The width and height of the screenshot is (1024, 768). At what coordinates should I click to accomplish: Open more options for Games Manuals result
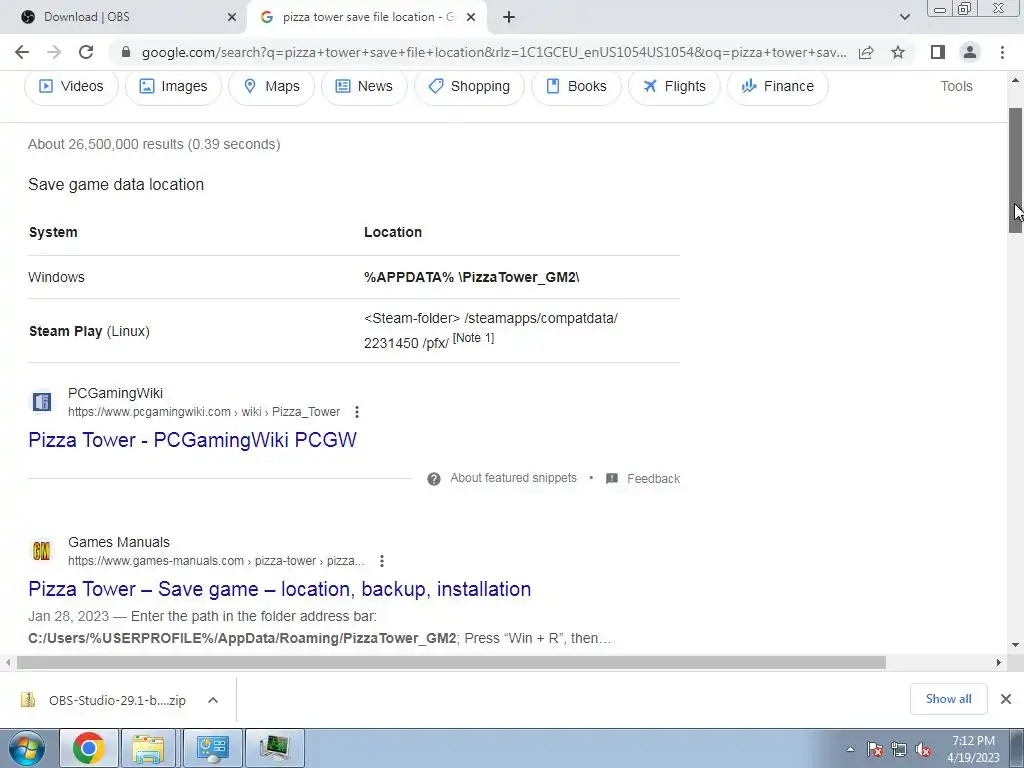[381, 561]
